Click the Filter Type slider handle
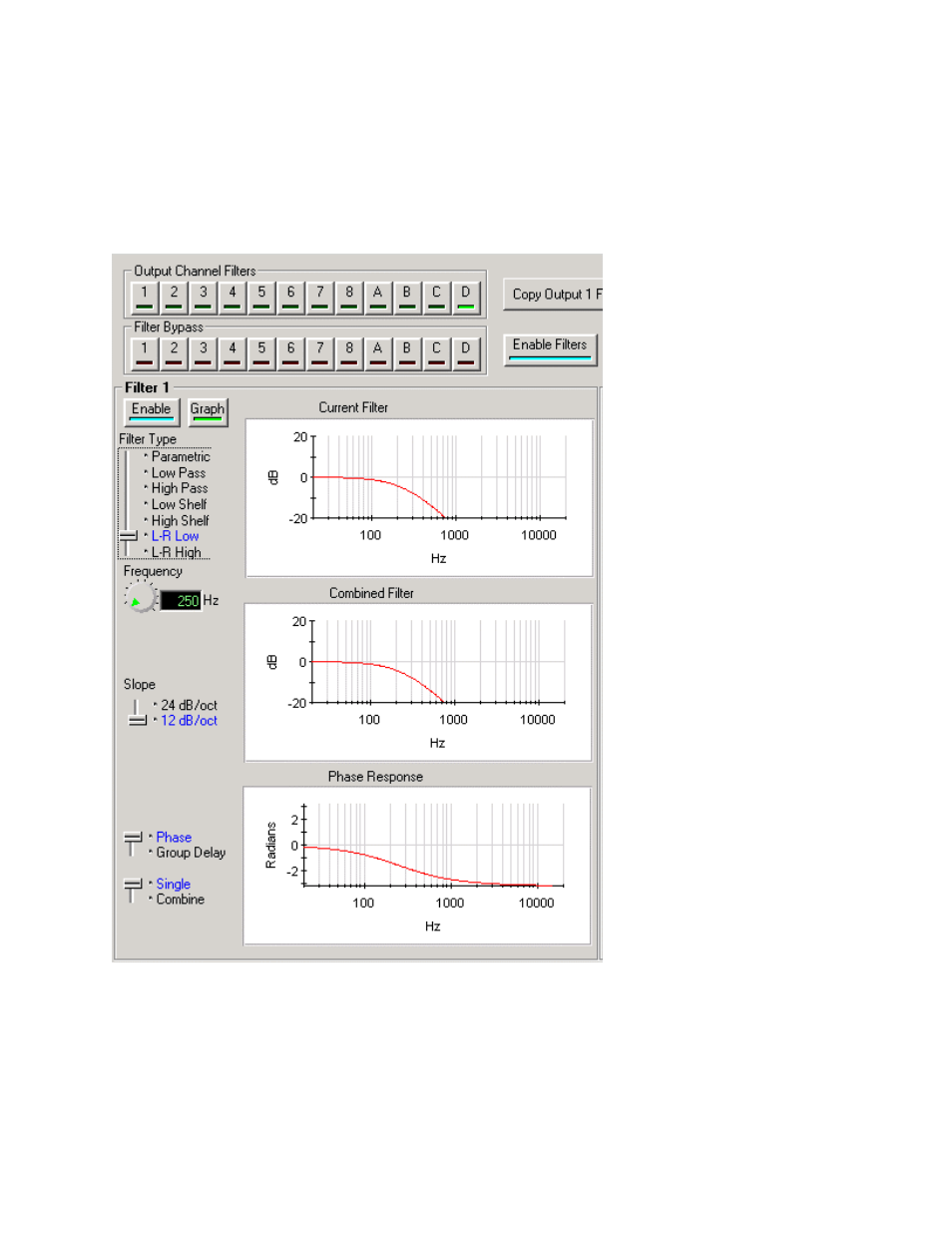Image resolution: width=952 pixels, height=1233 pixels. click(x=128, y=537)
